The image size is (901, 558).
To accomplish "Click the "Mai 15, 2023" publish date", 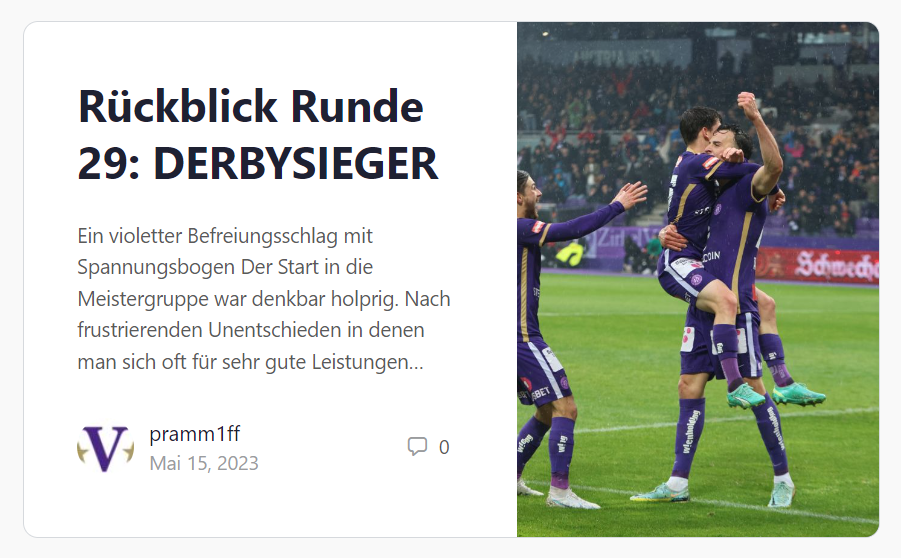I will click(x=204, y=463).
